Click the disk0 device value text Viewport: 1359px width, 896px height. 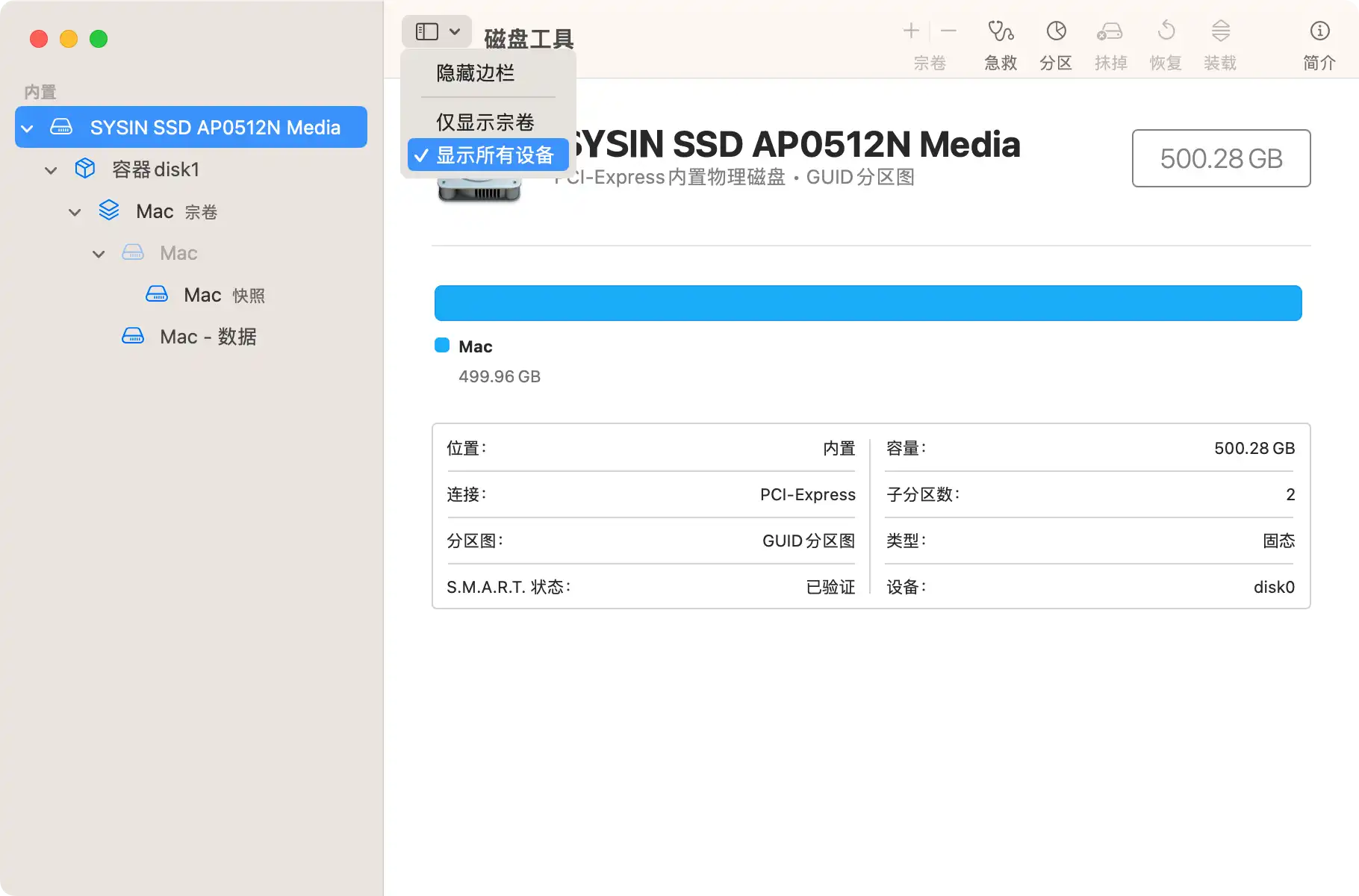click(1274, 587)
